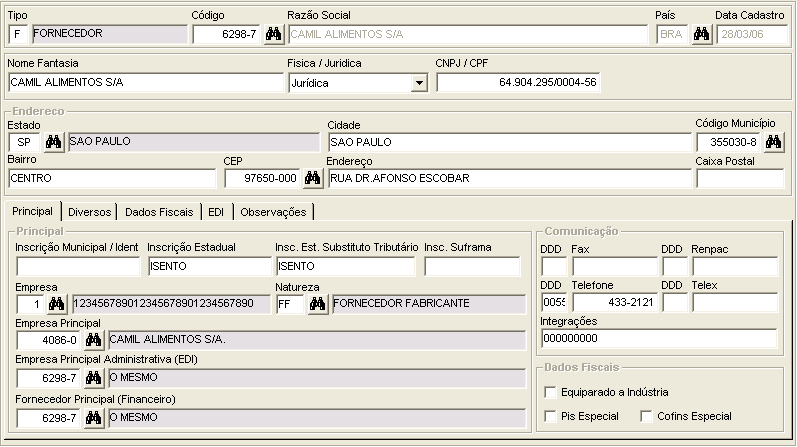797x447 pixels.
Task: Click the Inscrição Estadual field ISENTO
Action: coord(210,266)
